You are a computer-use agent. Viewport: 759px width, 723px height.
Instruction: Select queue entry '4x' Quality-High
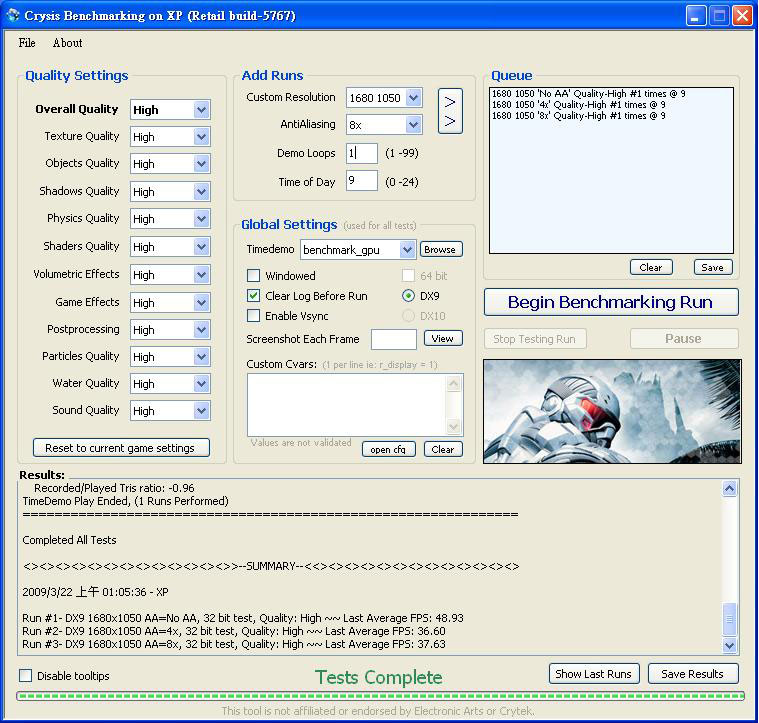click(x=578, y=105)
